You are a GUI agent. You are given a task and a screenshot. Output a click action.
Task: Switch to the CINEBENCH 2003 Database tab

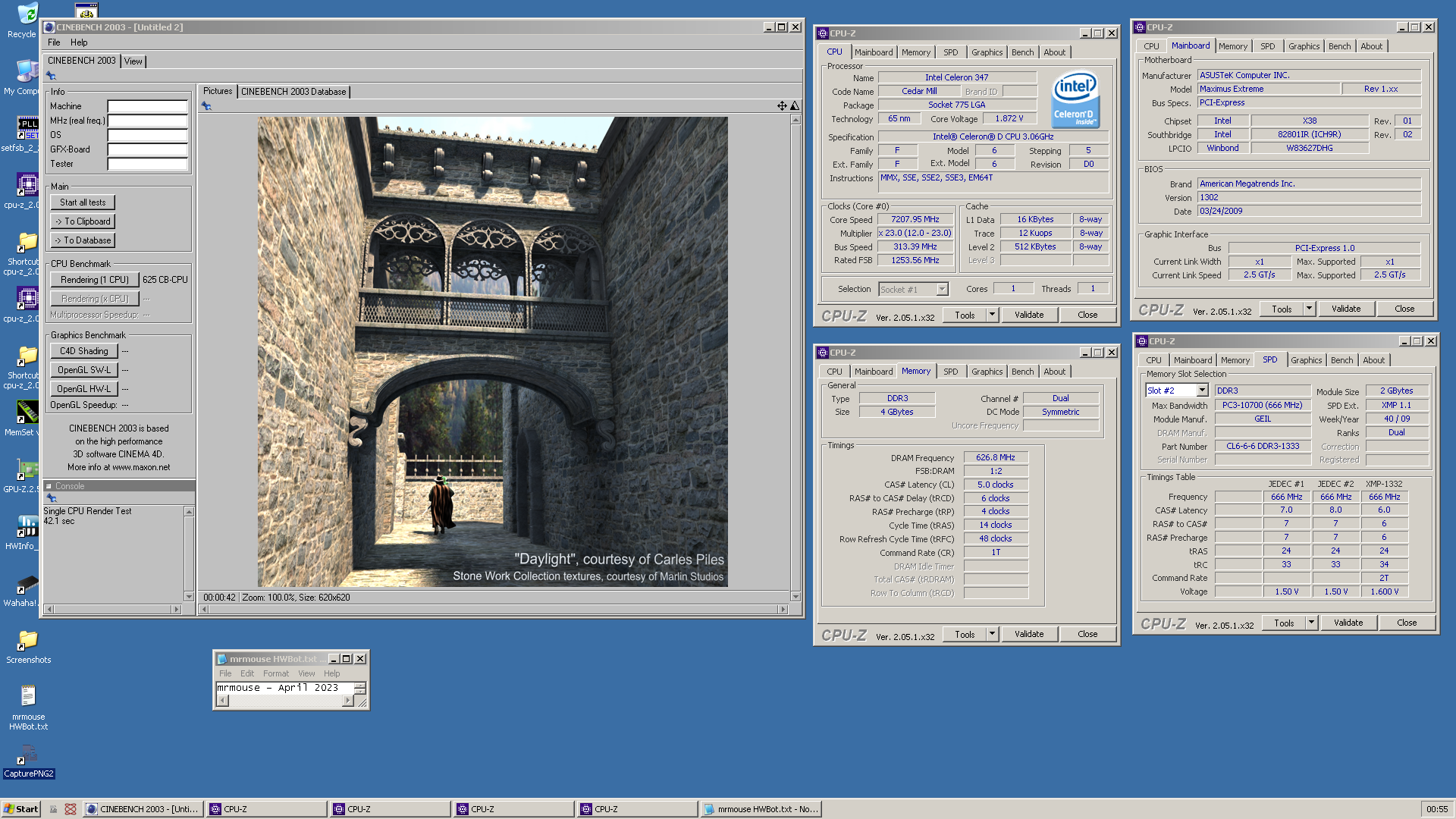(x=293, y=92)
